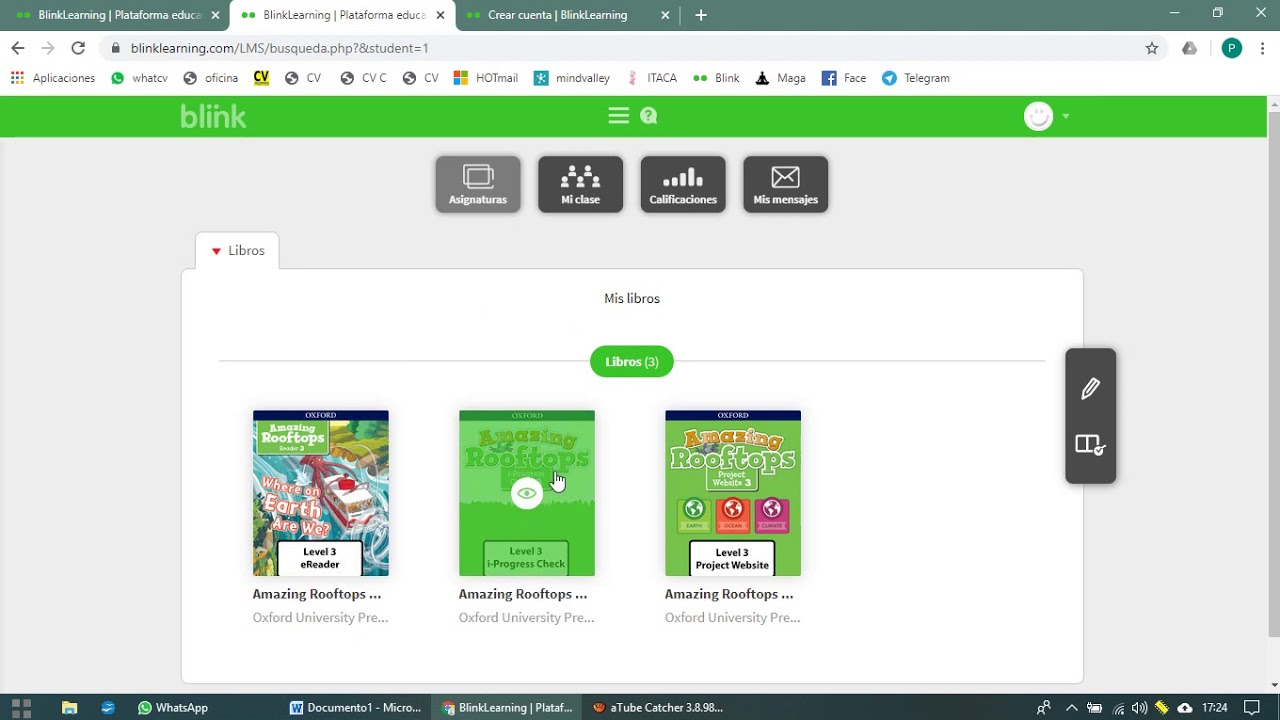
Task: Open Telegram bookmark
Action: tap(916, 78)
